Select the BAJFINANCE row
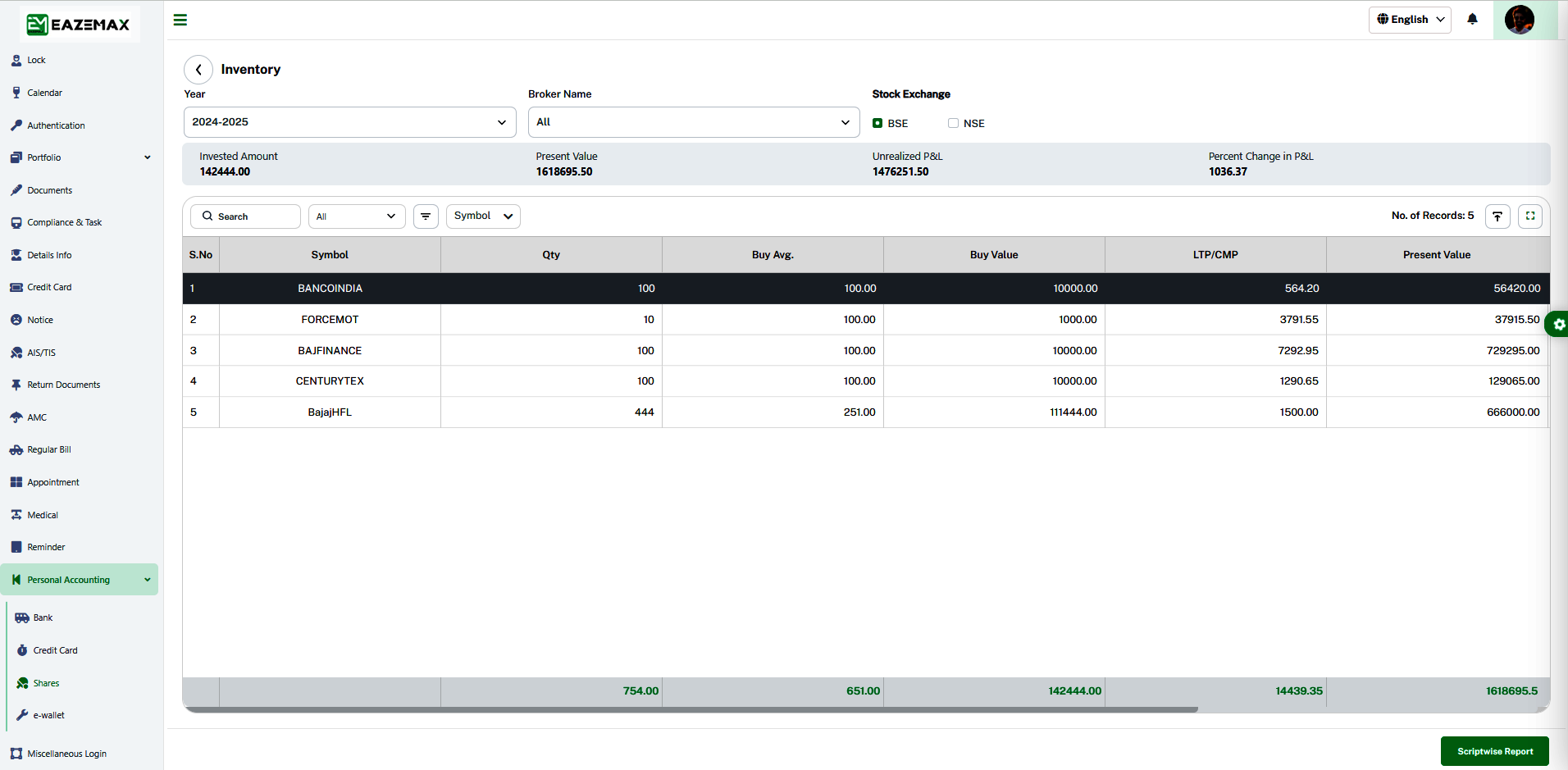1568x770 pixels. coord(865,350)
